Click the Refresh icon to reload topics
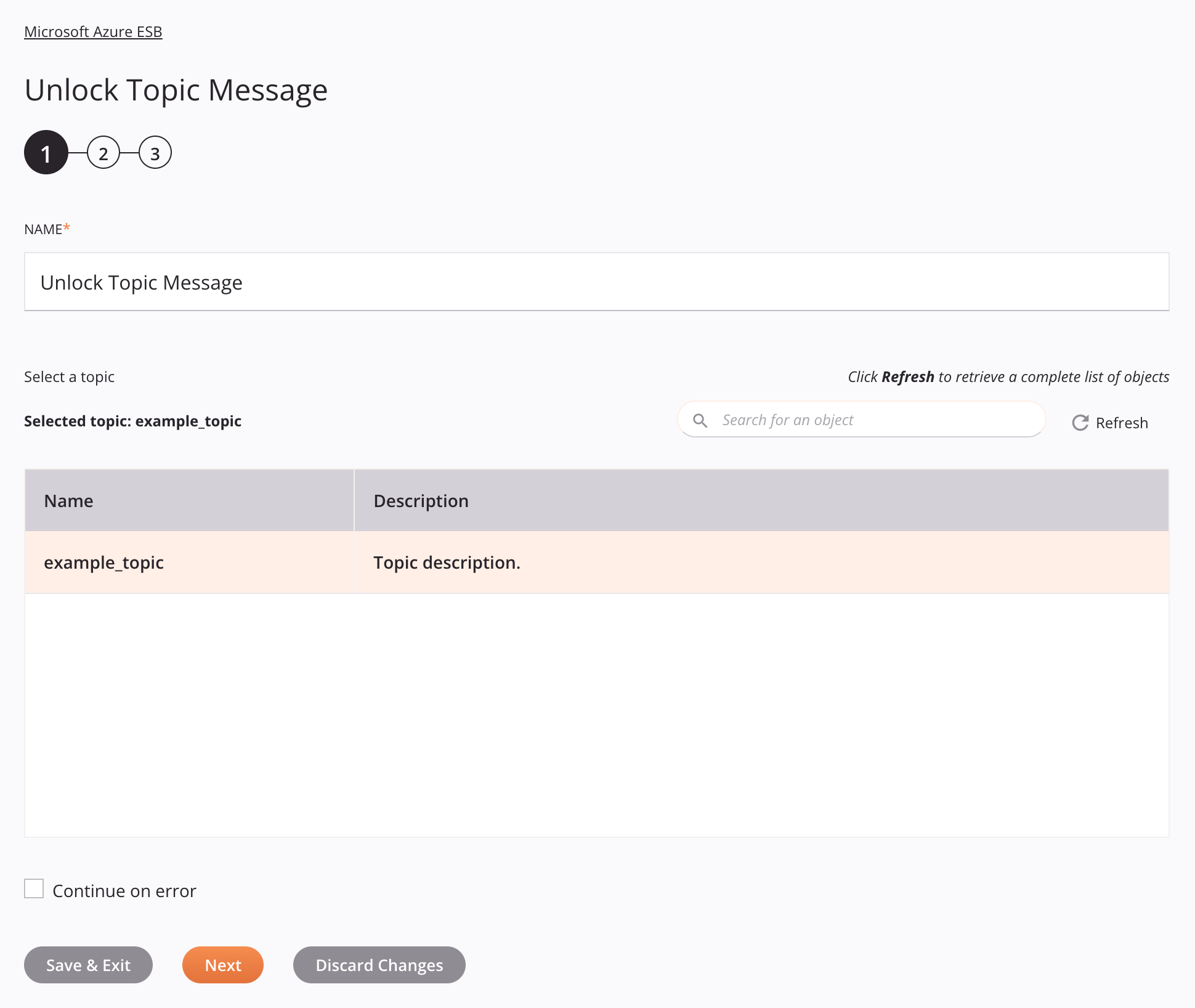 [x=1079, y=422]
